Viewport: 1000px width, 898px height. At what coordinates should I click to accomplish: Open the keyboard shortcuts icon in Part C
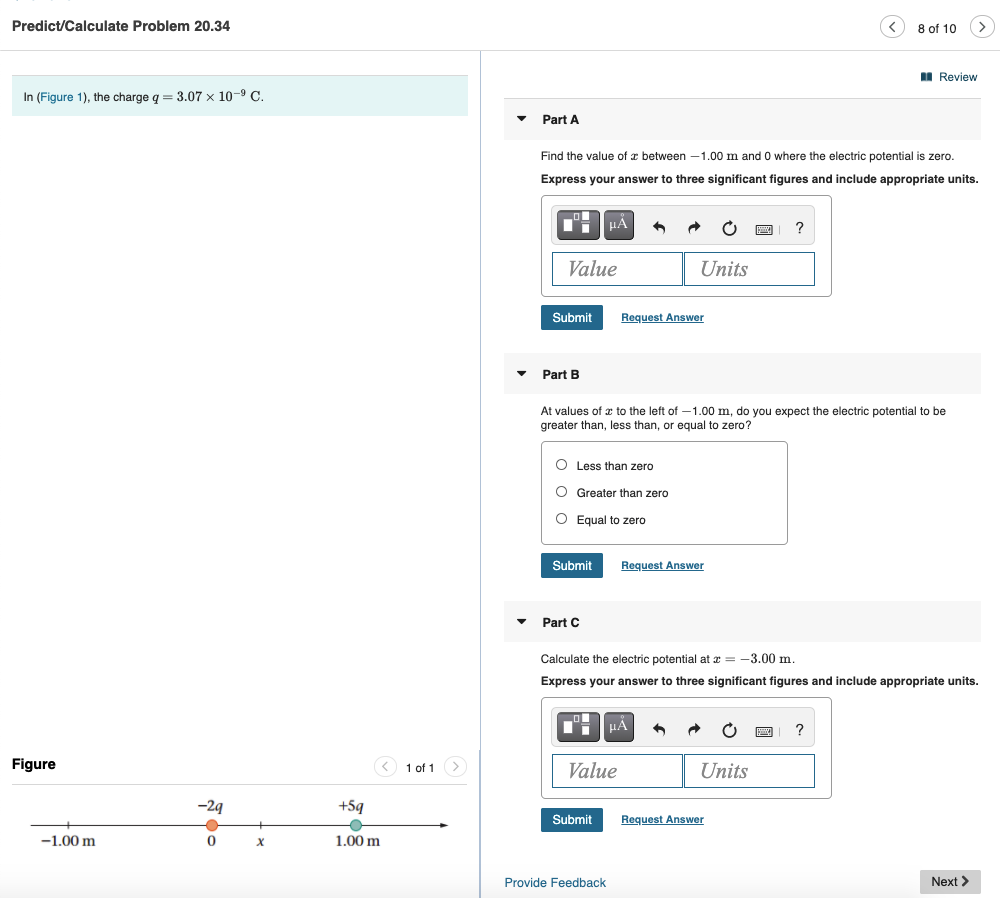(764, 728)
